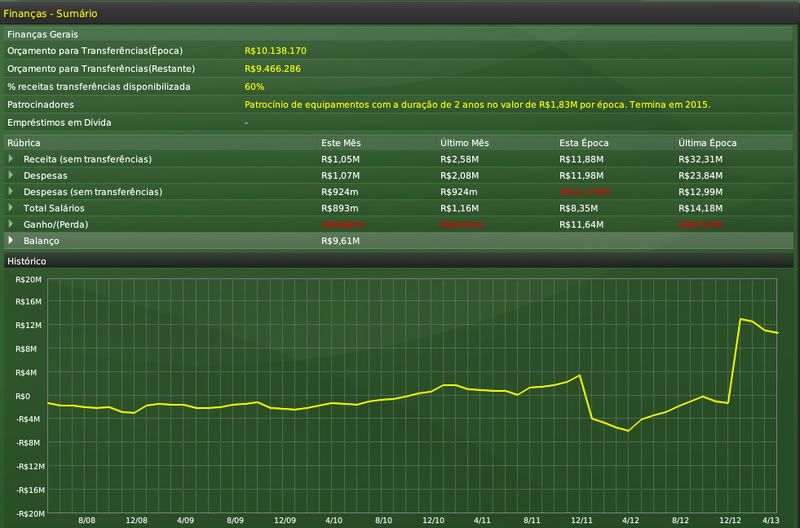Expand the Receita (sem transferências) row arrow
The image size is (800, 528).
click(11, 159)
